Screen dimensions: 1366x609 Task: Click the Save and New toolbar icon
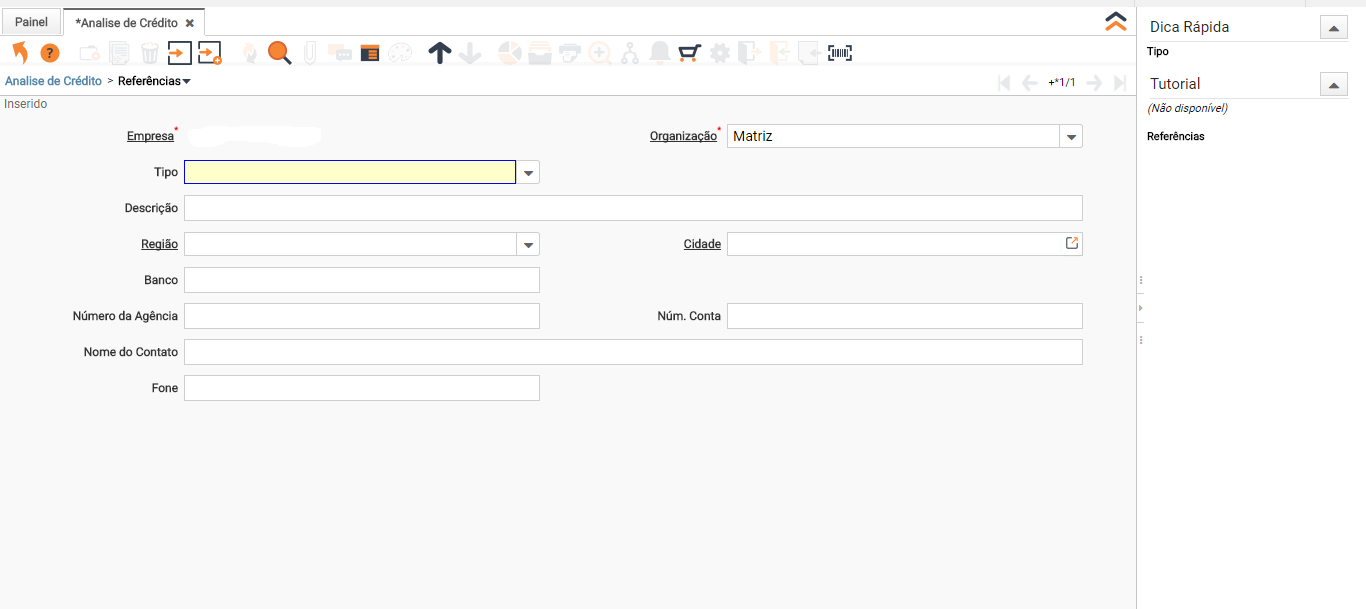coord(209,53)
